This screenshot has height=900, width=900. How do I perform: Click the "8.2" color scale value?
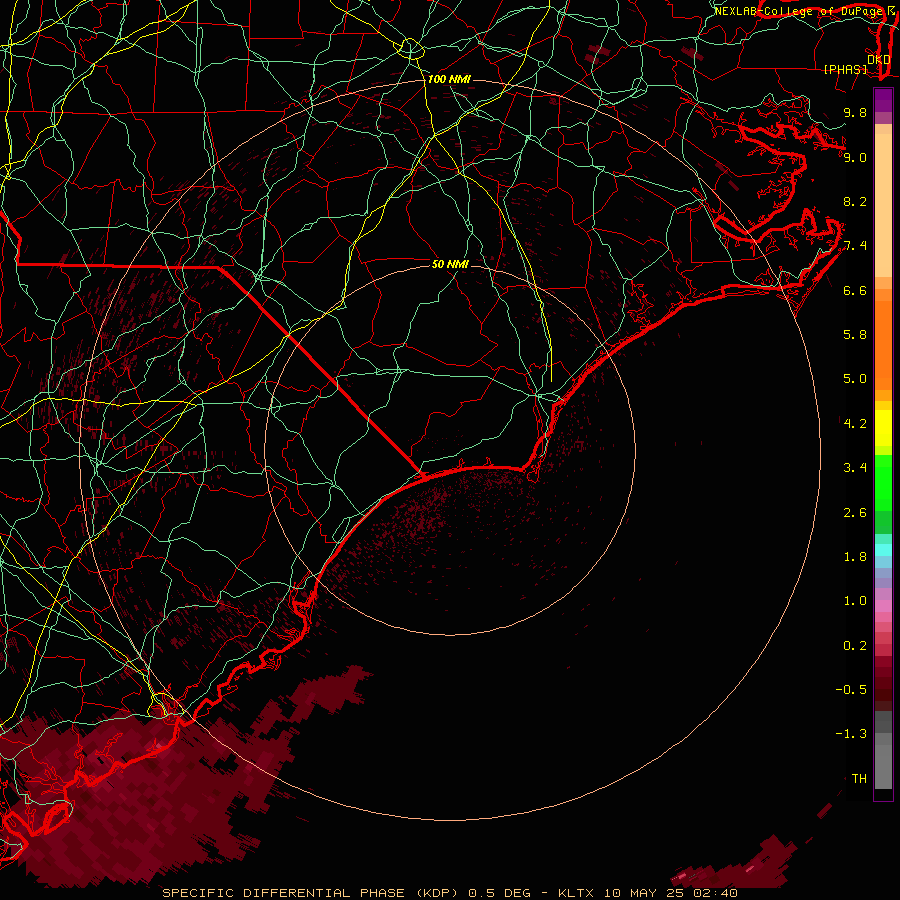[x=855, y=201]
